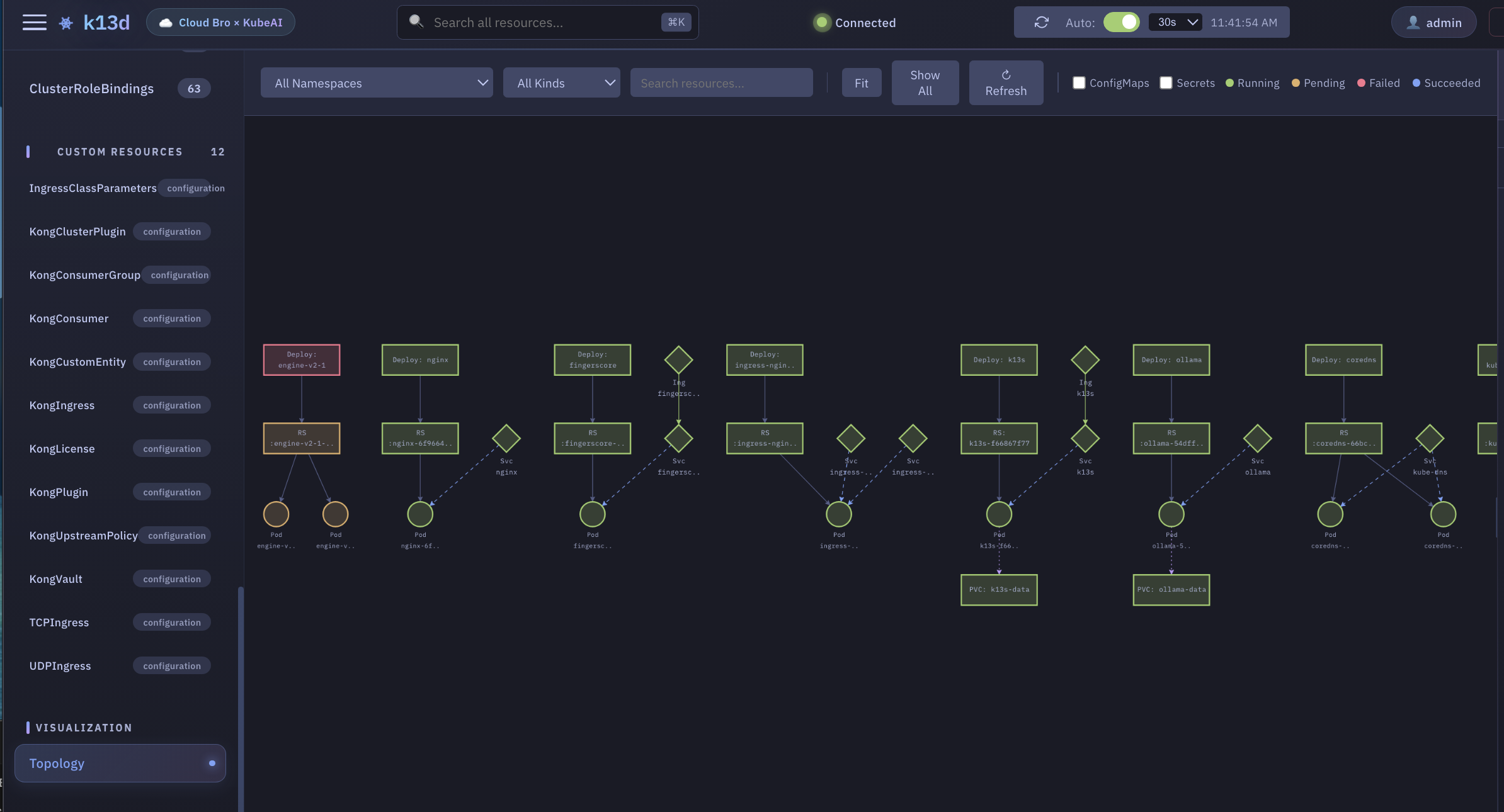Open the All Kinds dropdown
Screen dimensions: 1504x812
[561, 82]
